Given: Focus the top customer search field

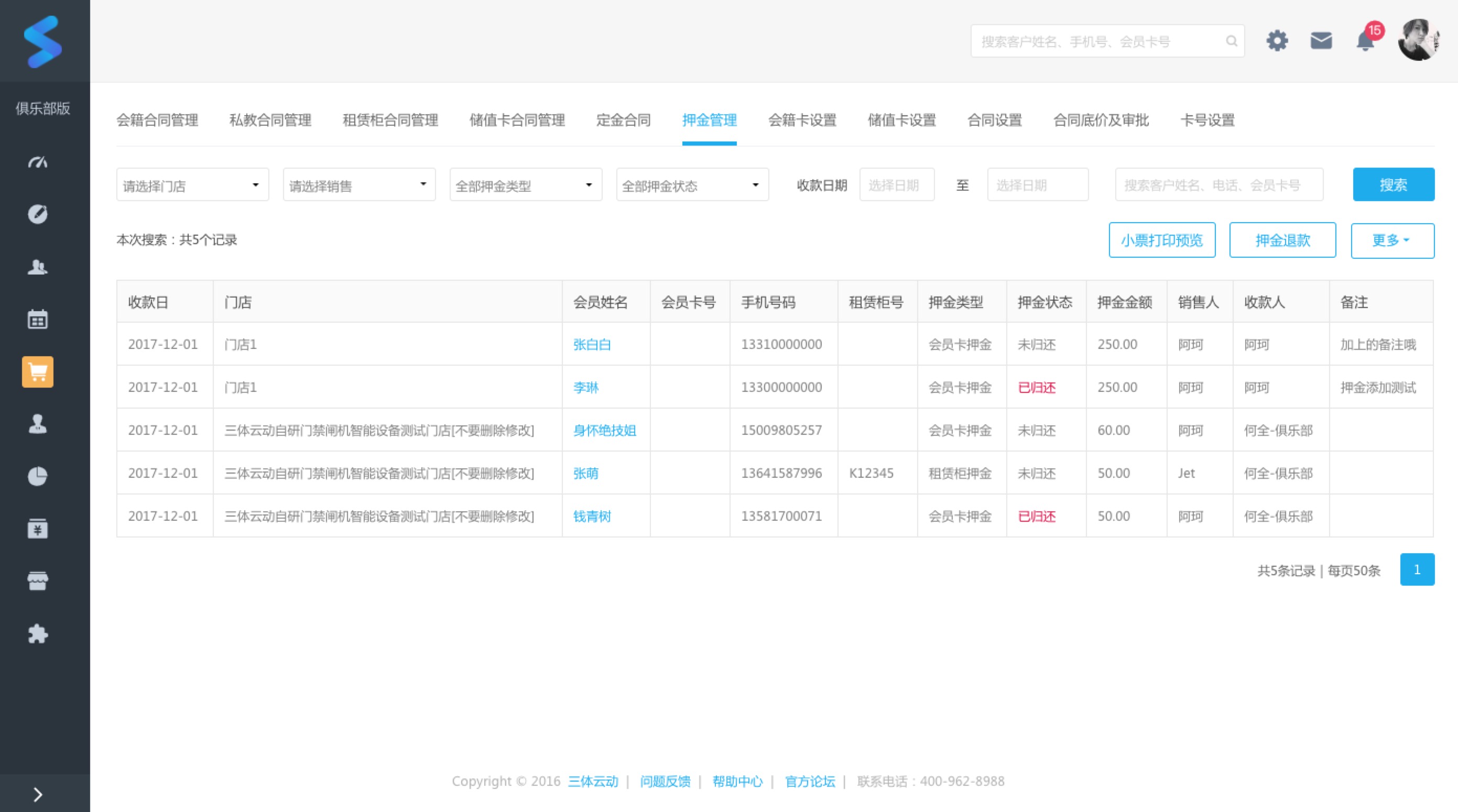Looking at the screenshot, I should 1107,41.
